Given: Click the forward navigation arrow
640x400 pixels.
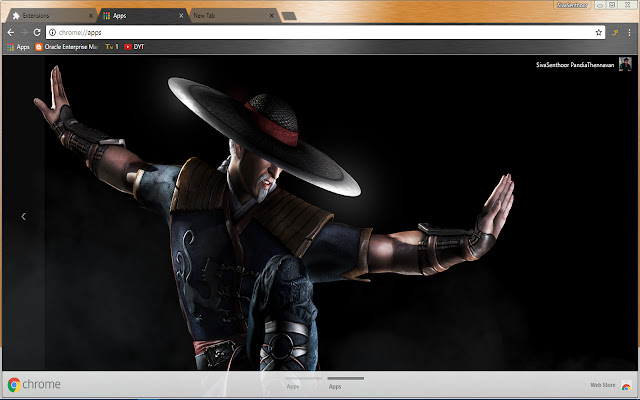Looking at the screenshot, I should click(24, 32).
